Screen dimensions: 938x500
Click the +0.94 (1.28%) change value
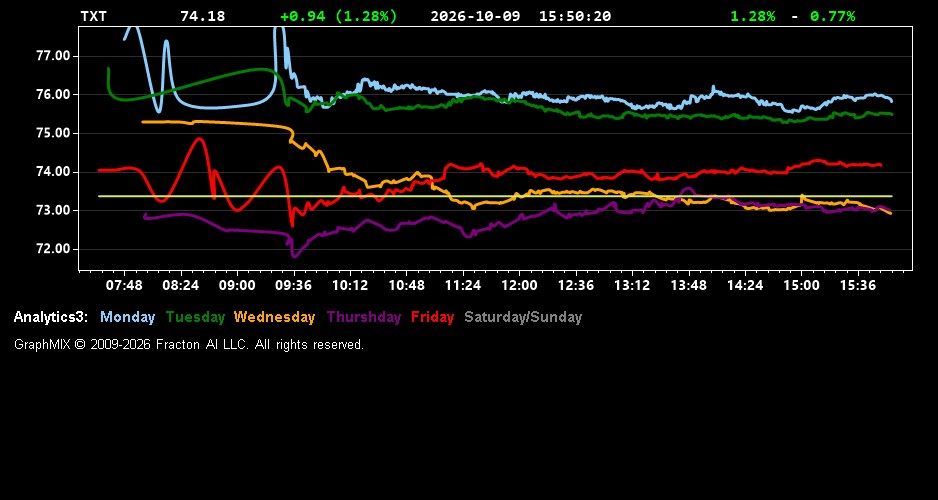(x=339, y=17)
